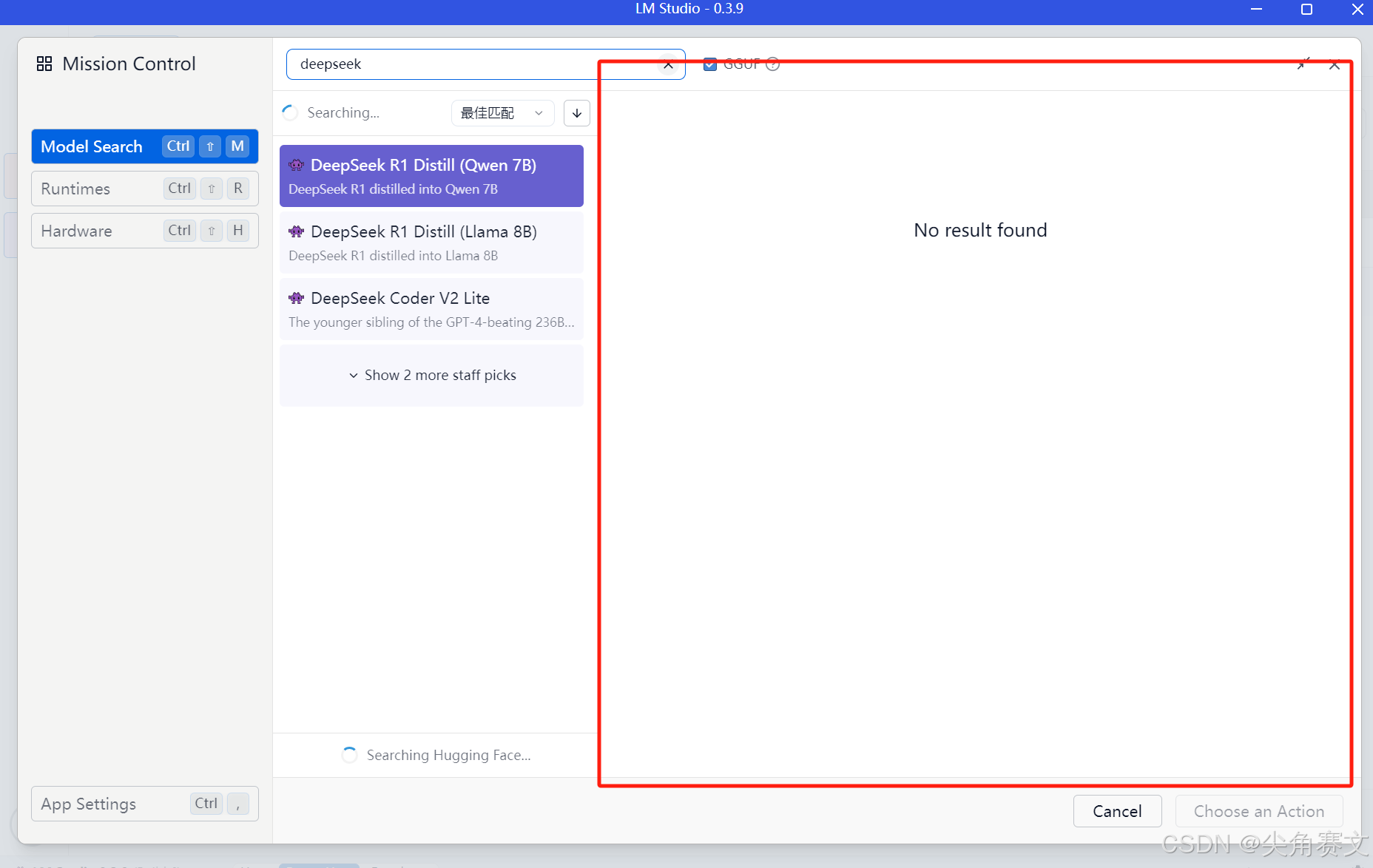
Task: Select the Model Search tab
Action: tap(145, 146)
